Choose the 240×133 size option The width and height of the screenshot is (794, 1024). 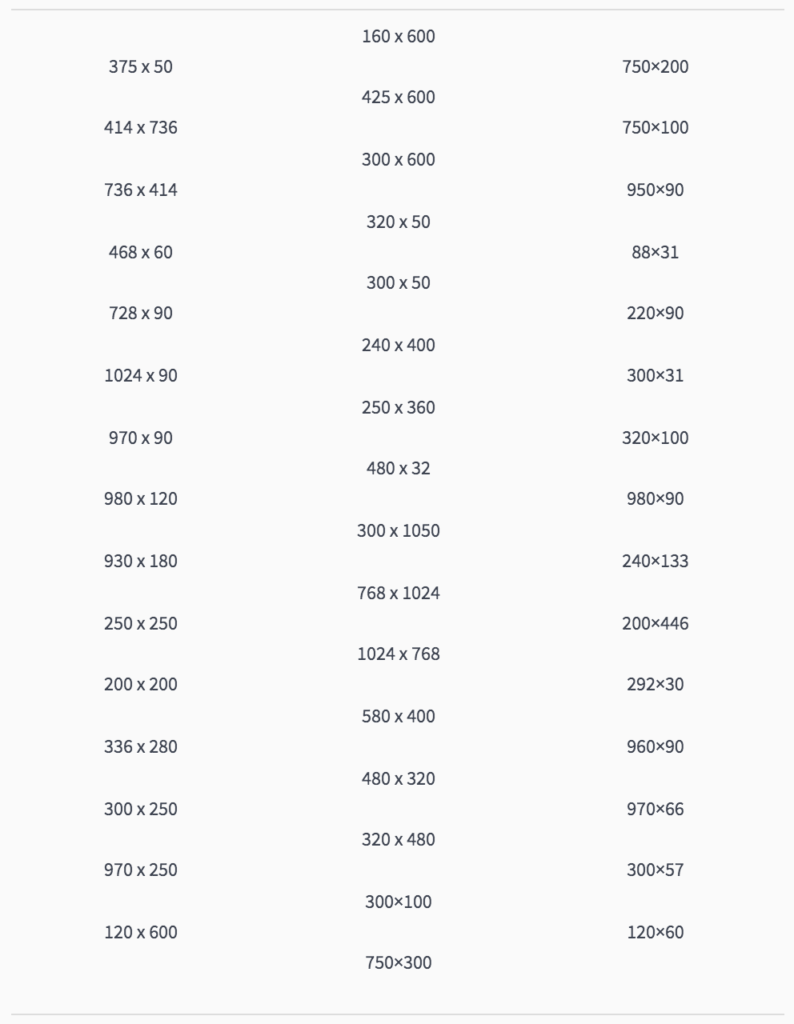coord(655,561)
